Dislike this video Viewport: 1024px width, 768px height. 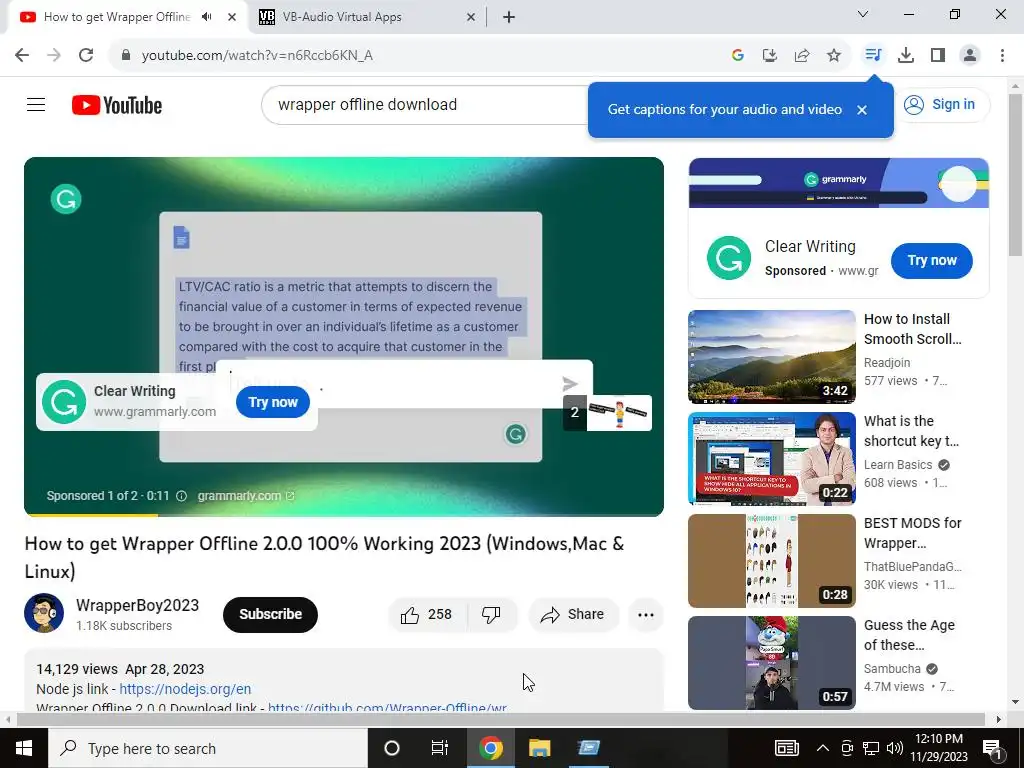pyautogui.click(x=492, y=615)
